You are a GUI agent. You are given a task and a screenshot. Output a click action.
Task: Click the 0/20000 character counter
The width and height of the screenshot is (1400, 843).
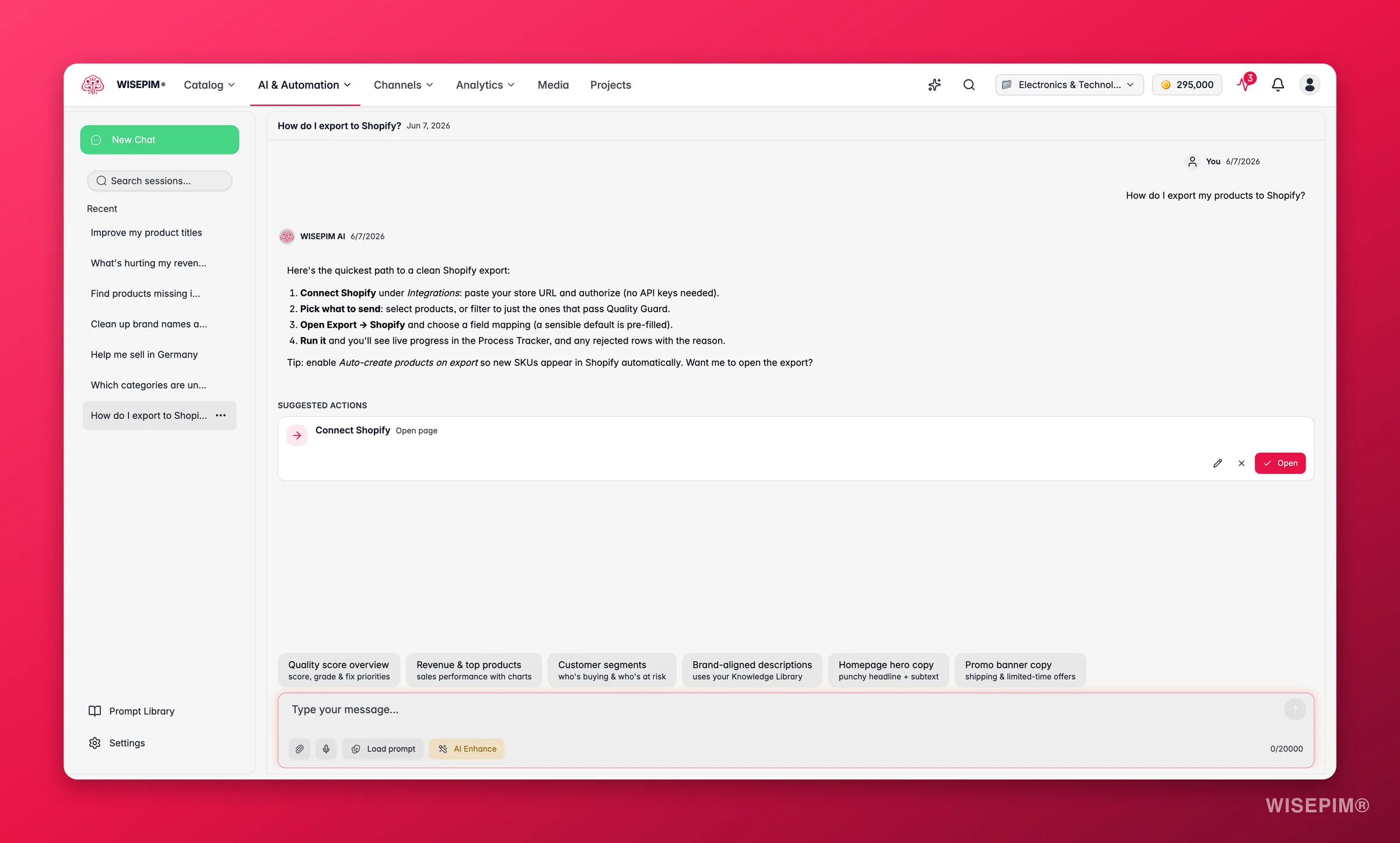point(1286,749)
